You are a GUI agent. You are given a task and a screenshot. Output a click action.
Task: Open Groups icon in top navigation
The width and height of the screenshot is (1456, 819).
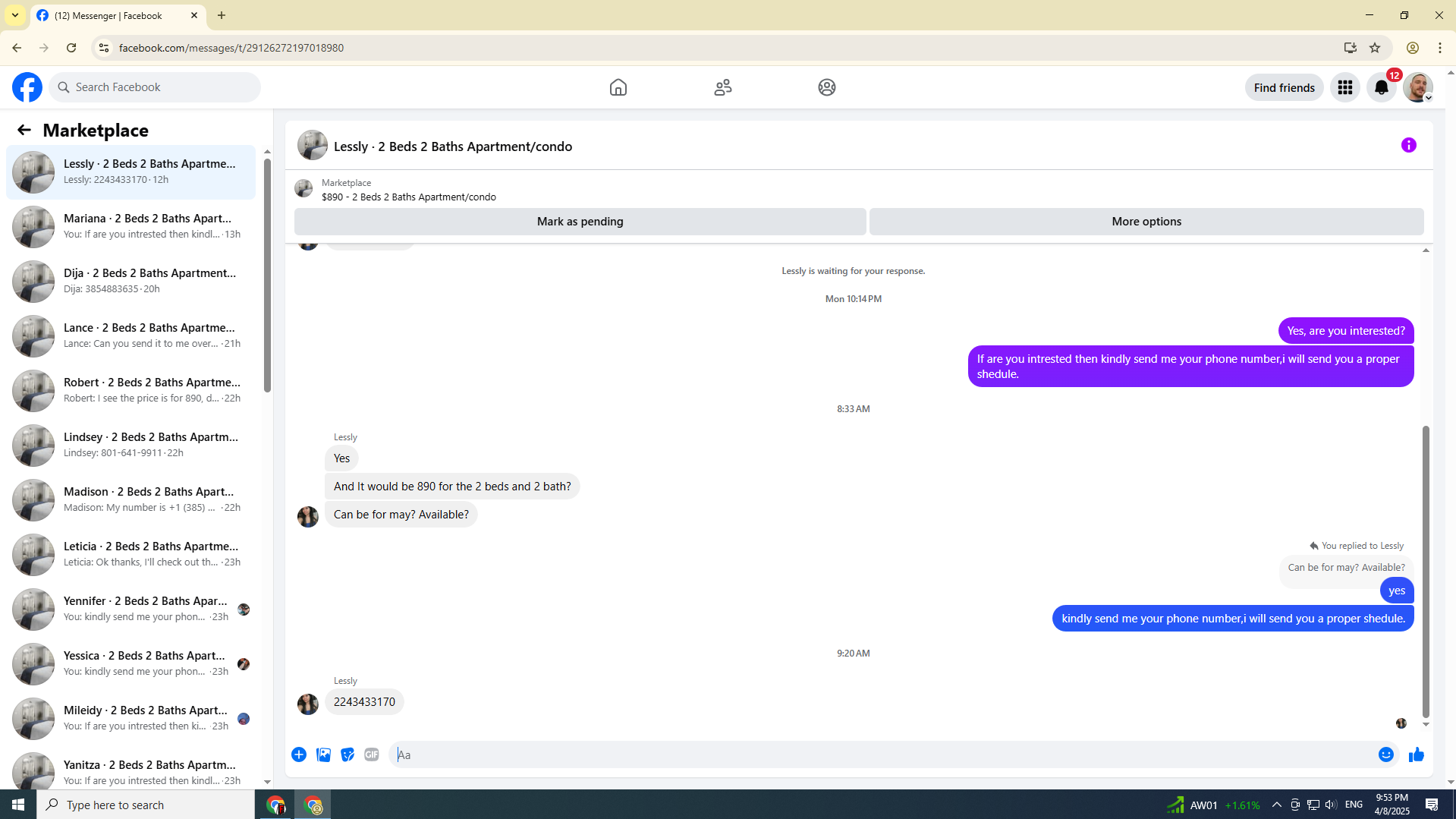click(827, 87)
